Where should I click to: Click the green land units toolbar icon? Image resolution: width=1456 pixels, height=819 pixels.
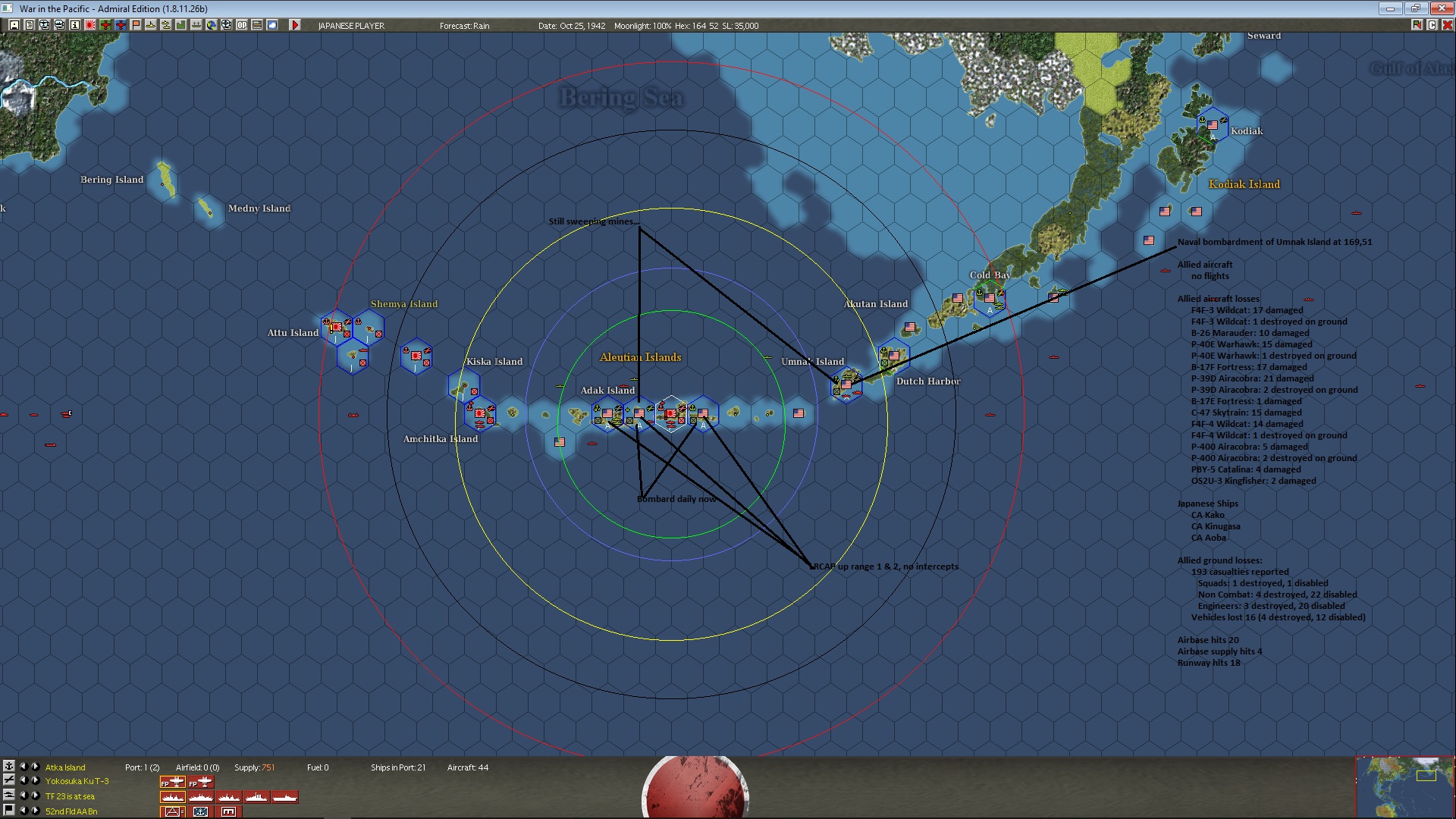180,25
